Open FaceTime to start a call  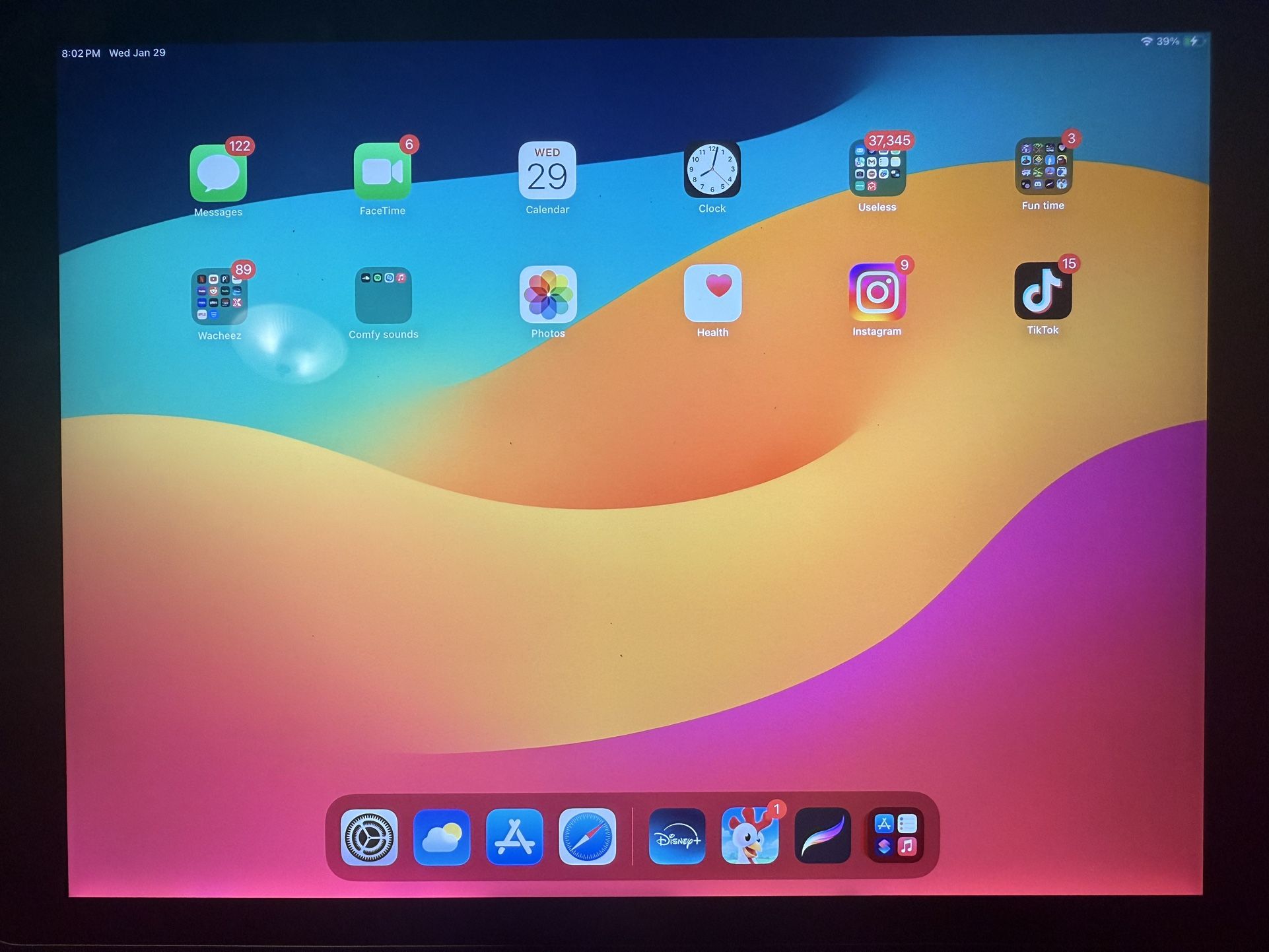(x=383, y=173)
